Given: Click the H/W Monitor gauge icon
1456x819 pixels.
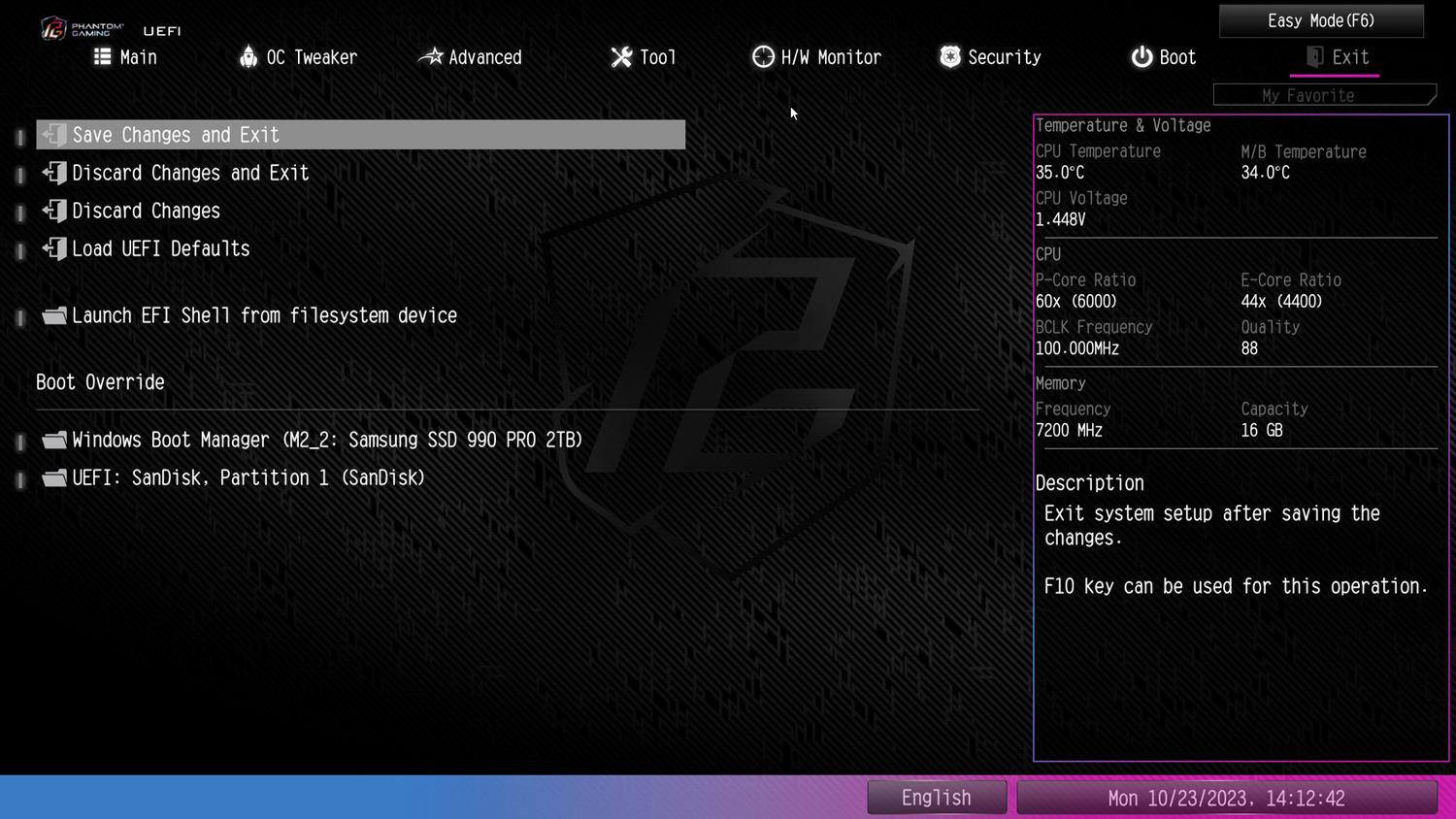Looking at the screenshot, I should [x=763, y=56].
